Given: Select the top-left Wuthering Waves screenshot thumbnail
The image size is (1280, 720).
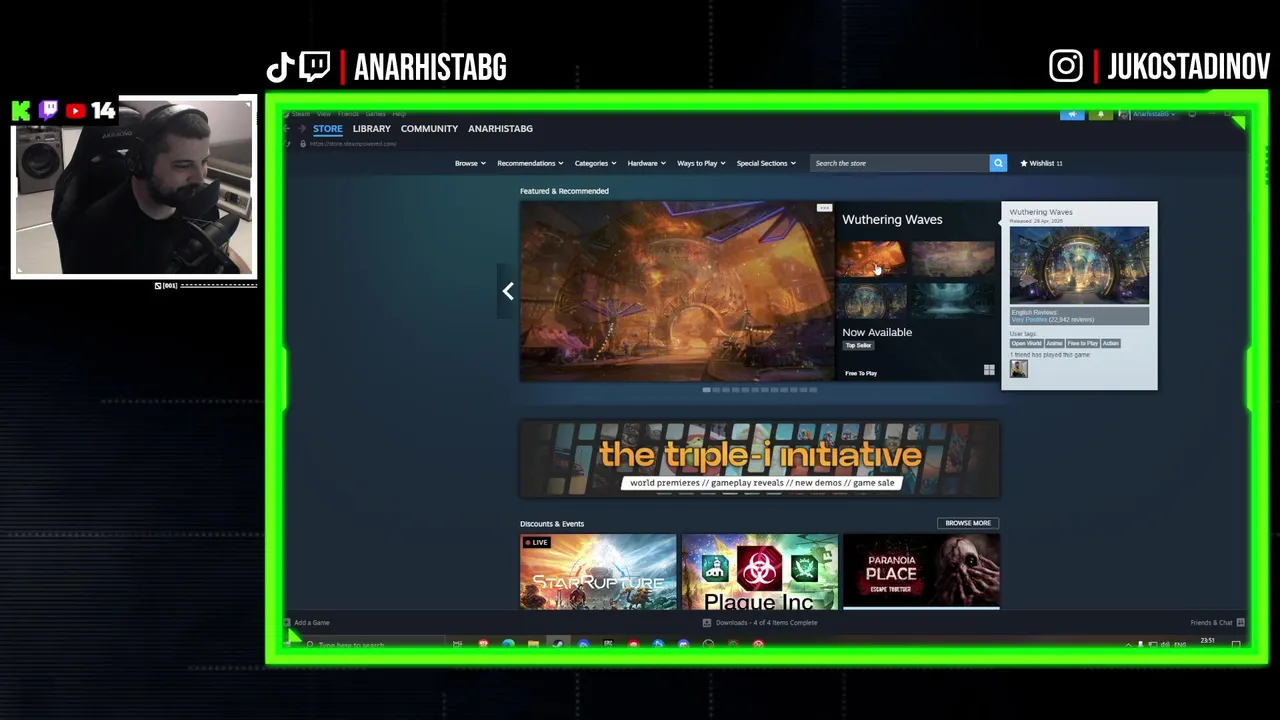Looking at the screenshot, I should click(874, 258).
